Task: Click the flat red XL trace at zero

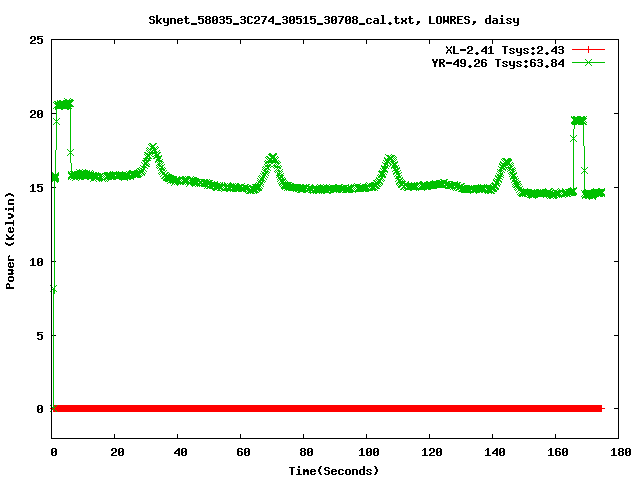Action: click(328, 408)
